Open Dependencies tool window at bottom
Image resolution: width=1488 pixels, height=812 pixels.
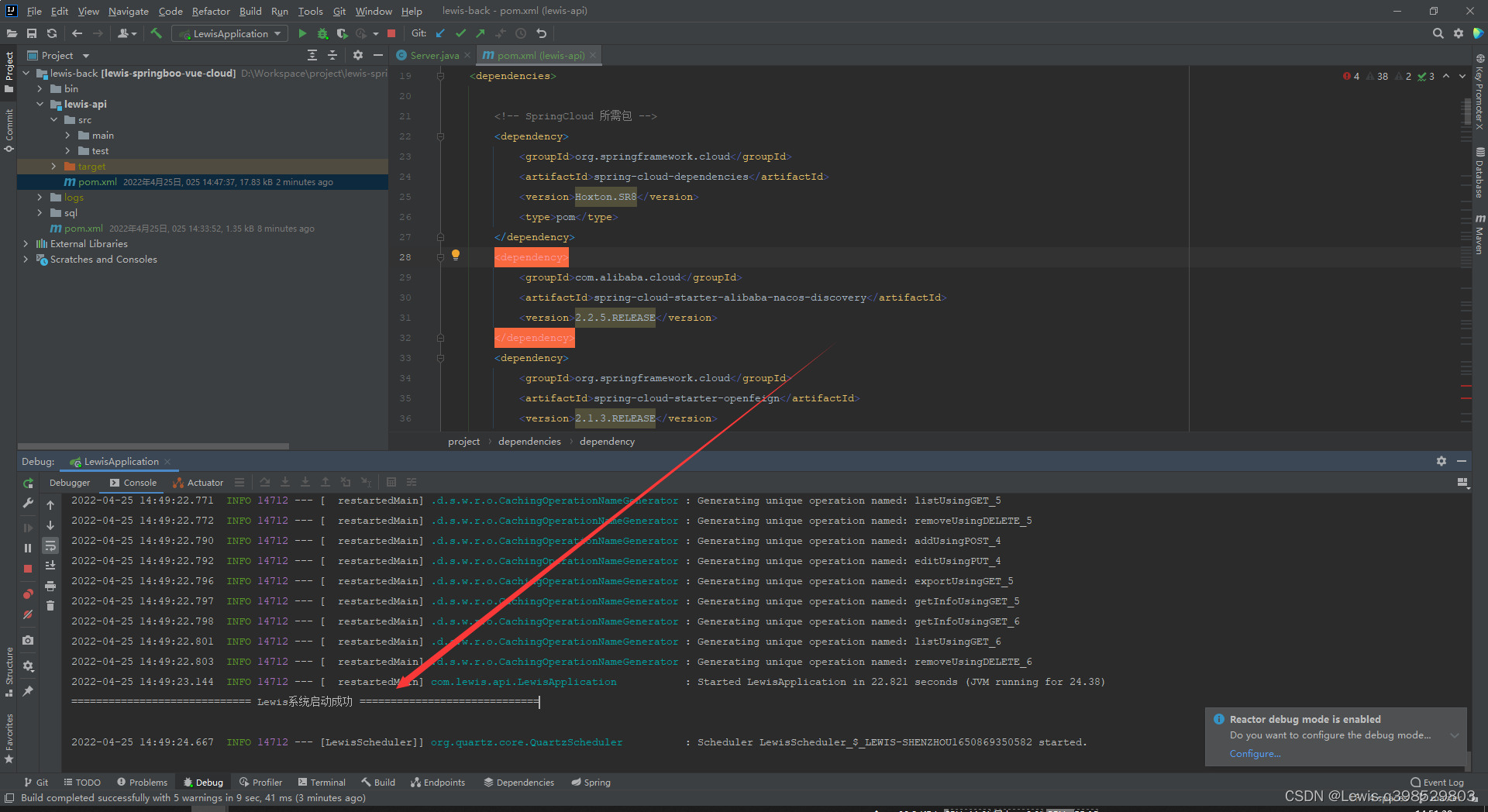click(519, 783)
